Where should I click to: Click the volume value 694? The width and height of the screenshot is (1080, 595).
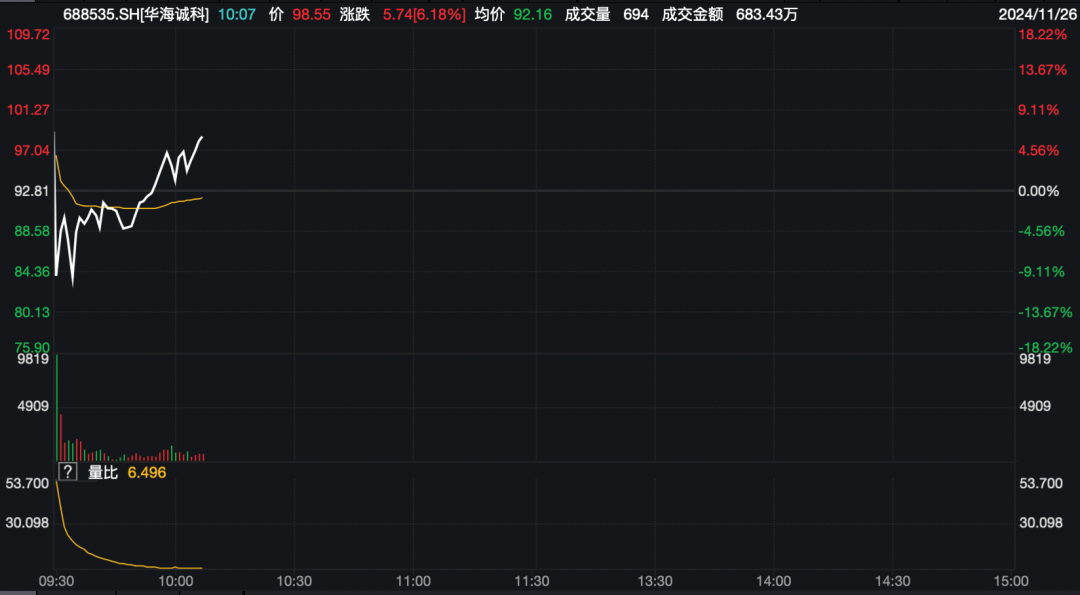click(x=635, y=14)
